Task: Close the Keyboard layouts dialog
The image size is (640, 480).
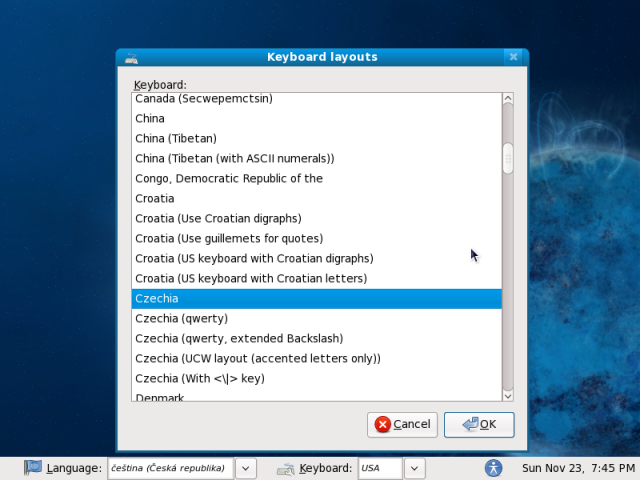Action: (513, 57)
